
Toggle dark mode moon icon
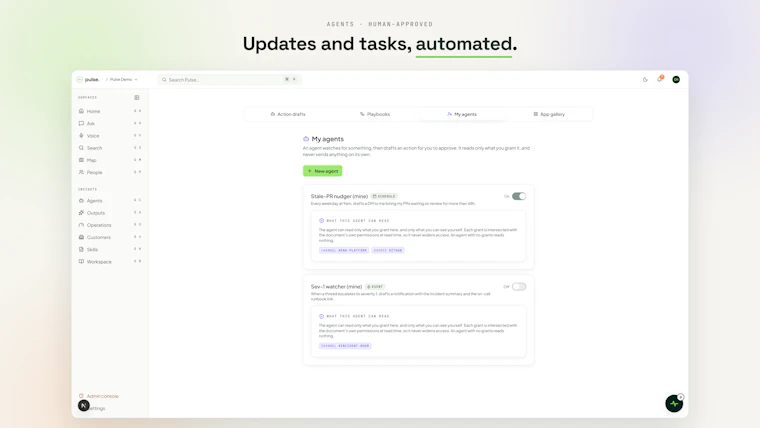click(645, 79)
